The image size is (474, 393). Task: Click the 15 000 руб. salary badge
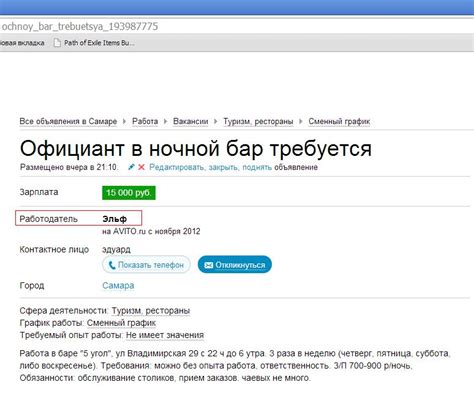129,193
